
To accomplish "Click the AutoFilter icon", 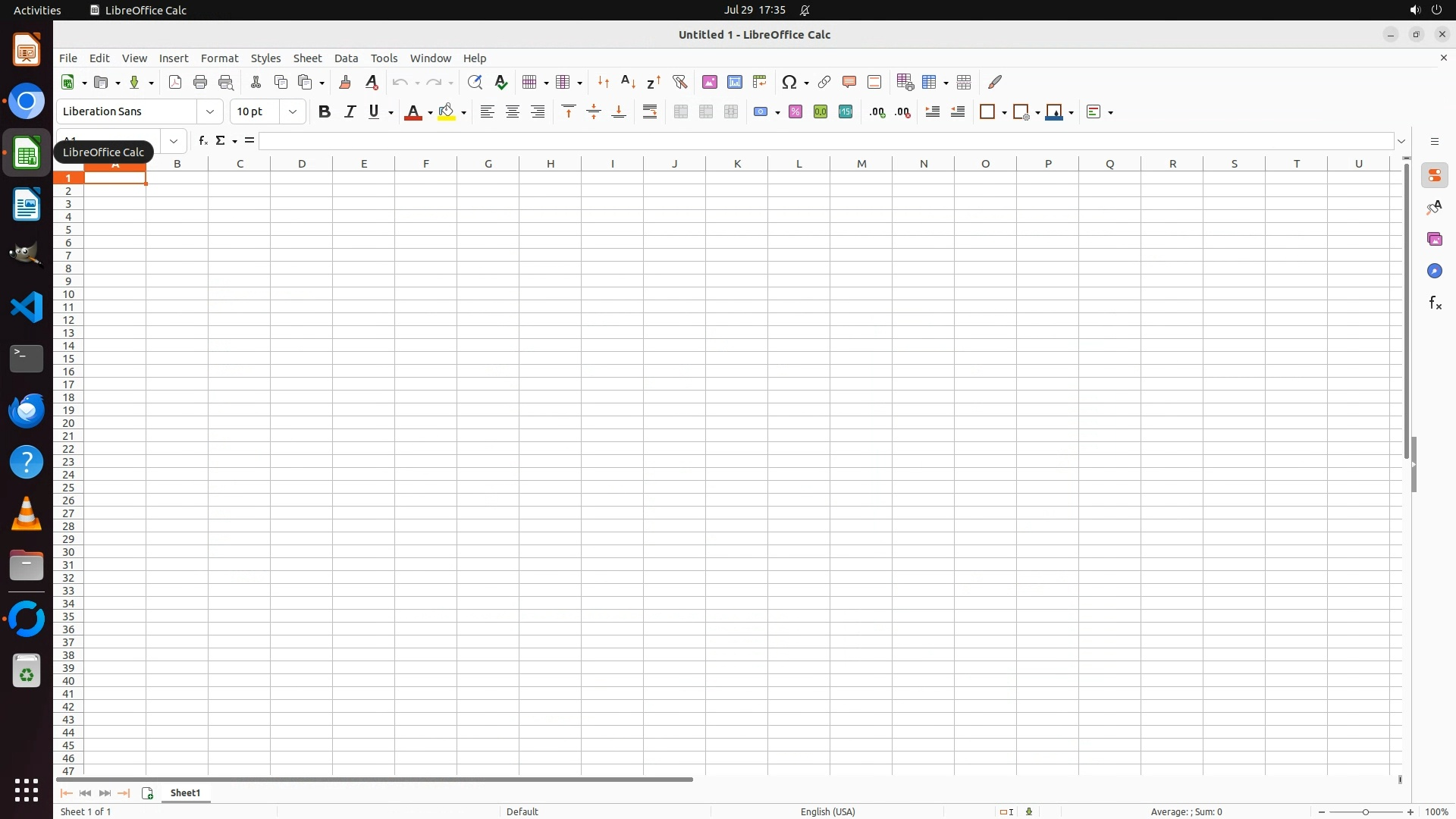I will [679, 82].
